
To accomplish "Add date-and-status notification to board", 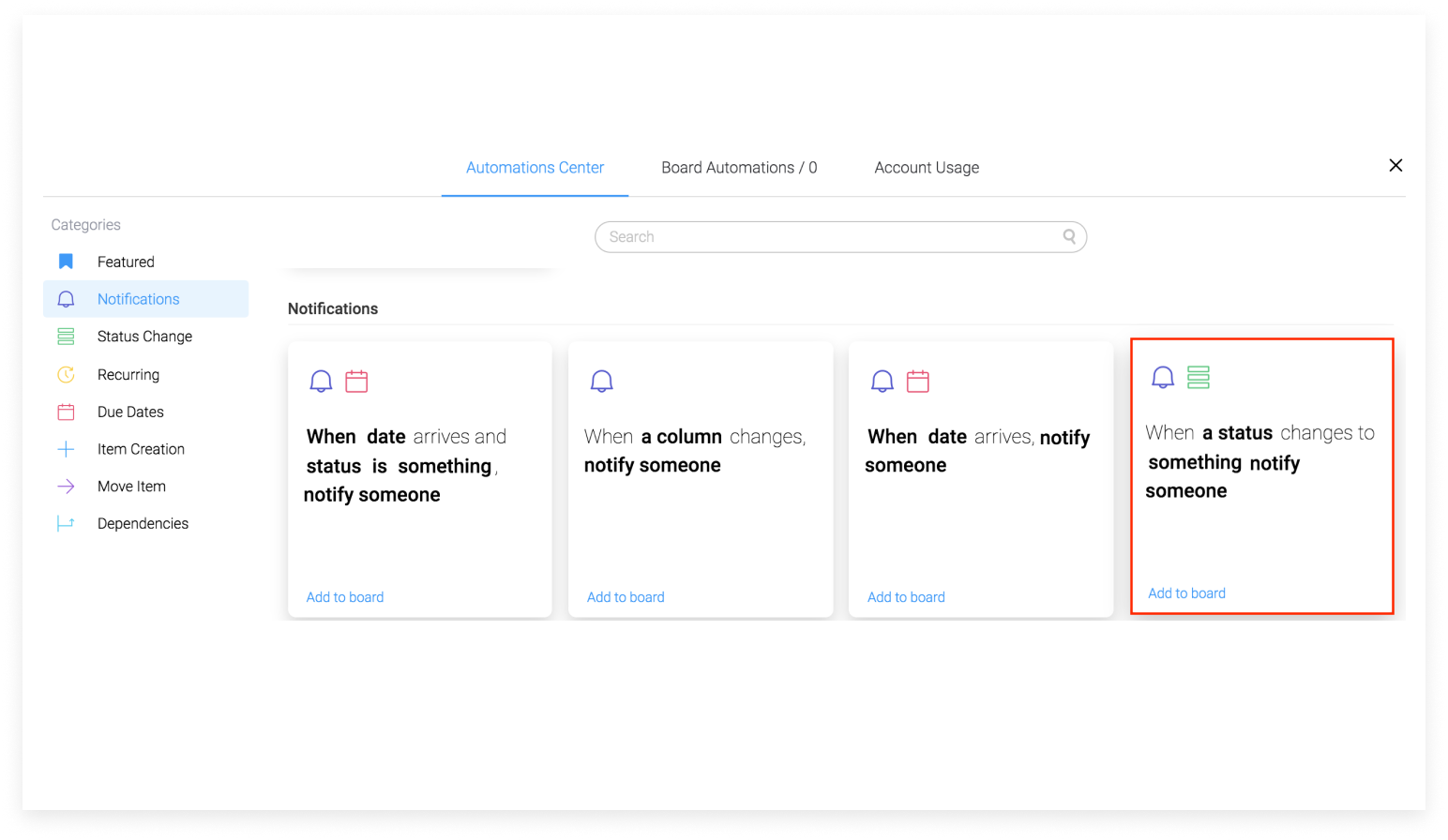I will 345,597.
